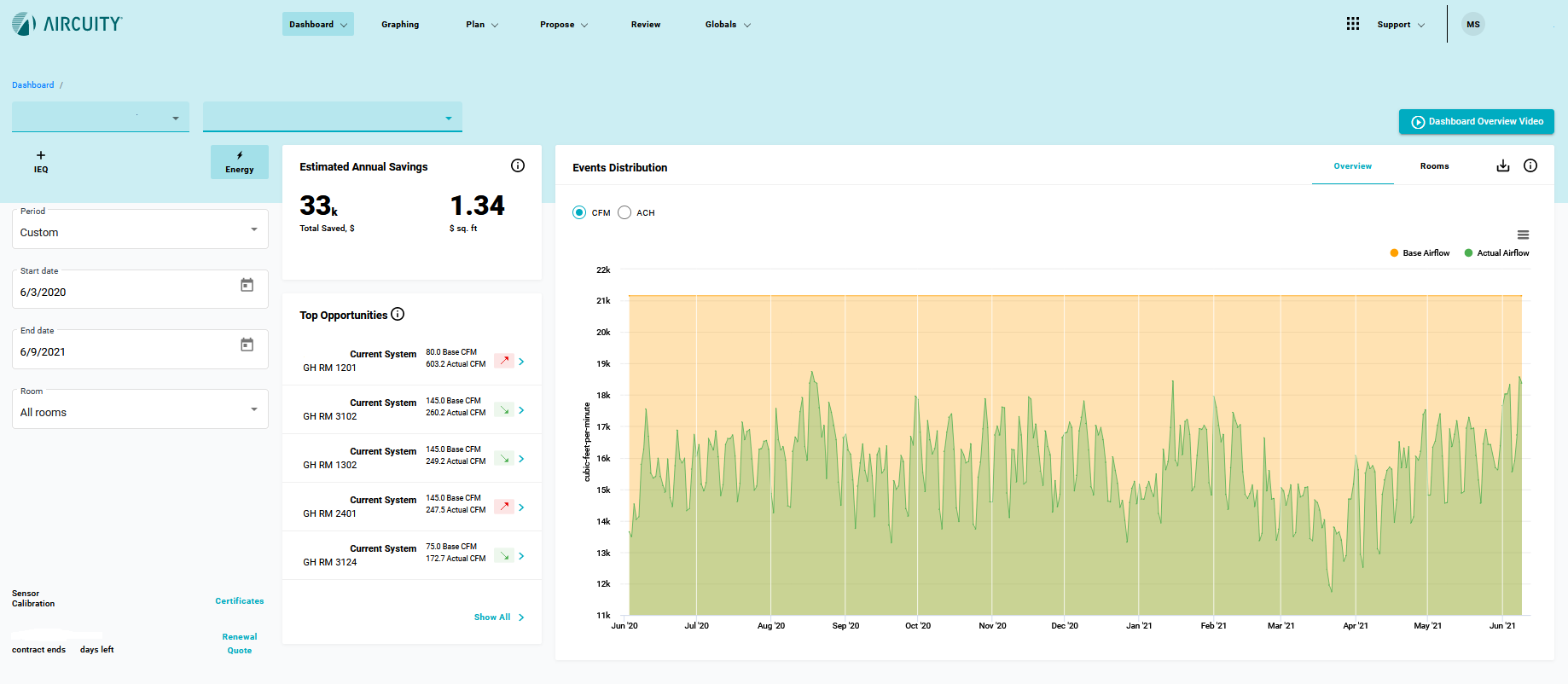Select the Energy lightning tab

click(x=240, y=162)
